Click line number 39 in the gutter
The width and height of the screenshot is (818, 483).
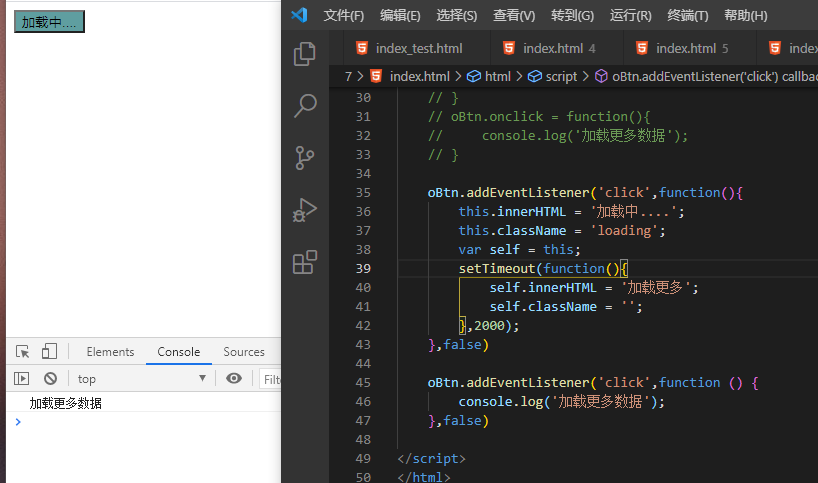(363, 269)
